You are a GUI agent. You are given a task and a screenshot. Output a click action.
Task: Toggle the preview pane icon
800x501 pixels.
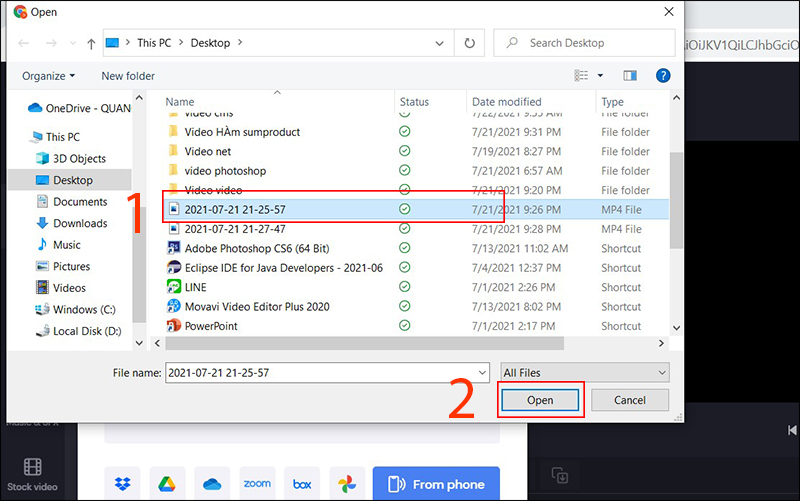pos(630,76)
